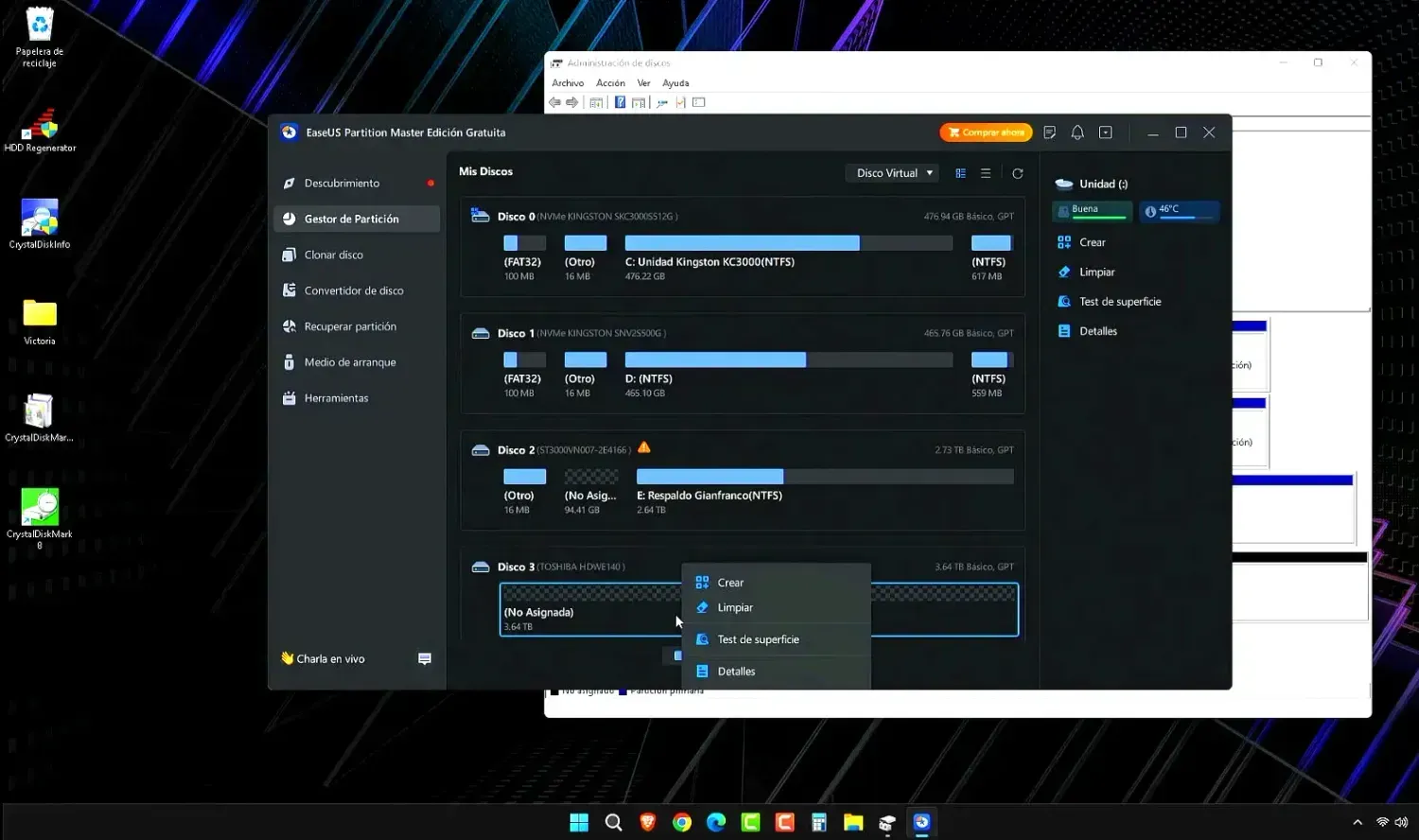This screenshot has width=1419, height=840.
Task: Open Recuperar partición tool
Action: tap(349, 326)
